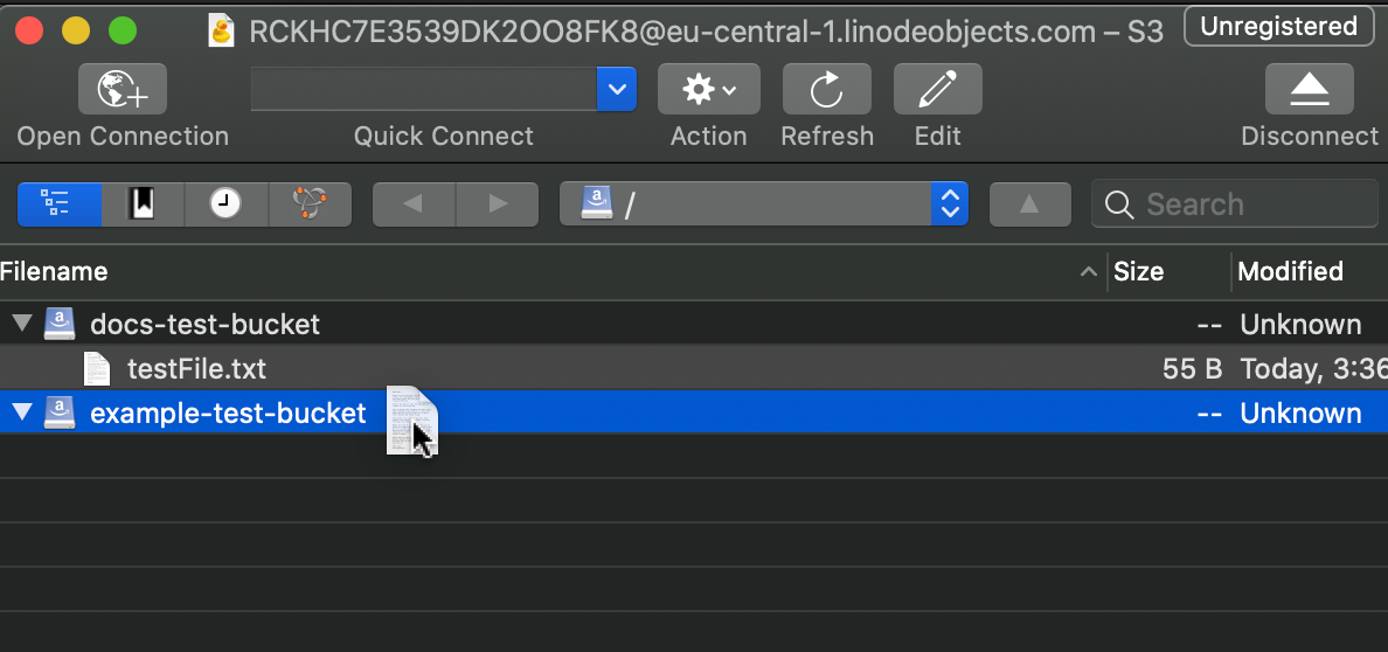Click the Modified column header
The height and width of the screenshot is (652, 1388).
(1290, 271)
